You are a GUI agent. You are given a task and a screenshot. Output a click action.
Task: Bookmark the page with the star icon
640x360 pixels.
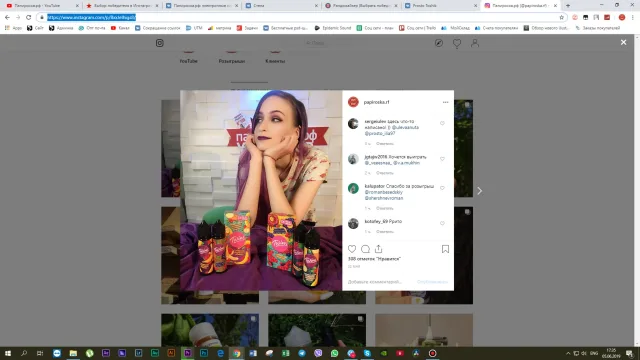[561, 17]
